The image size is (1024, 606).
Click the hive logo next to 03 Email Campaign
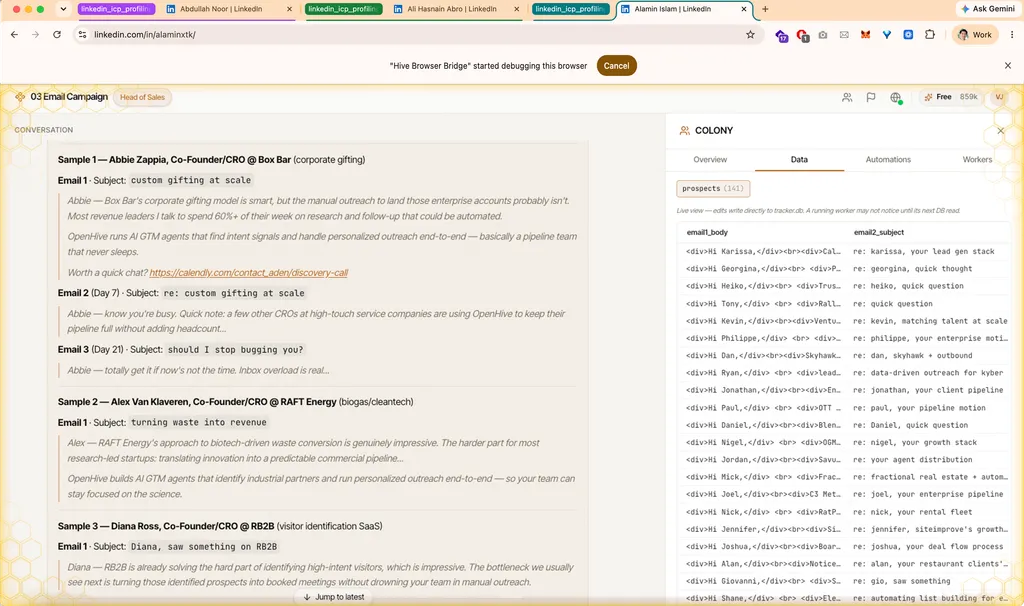[20, 97]
